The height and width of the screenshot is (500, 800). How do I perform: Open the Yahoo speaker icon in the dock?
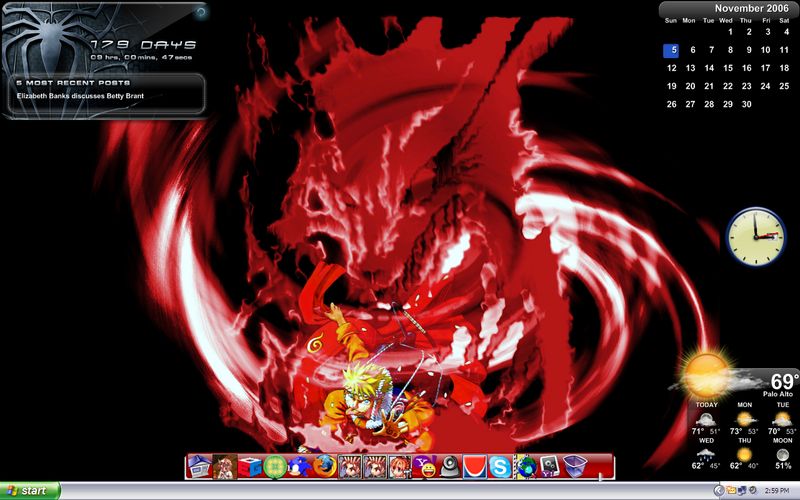[x=549, y=467]
